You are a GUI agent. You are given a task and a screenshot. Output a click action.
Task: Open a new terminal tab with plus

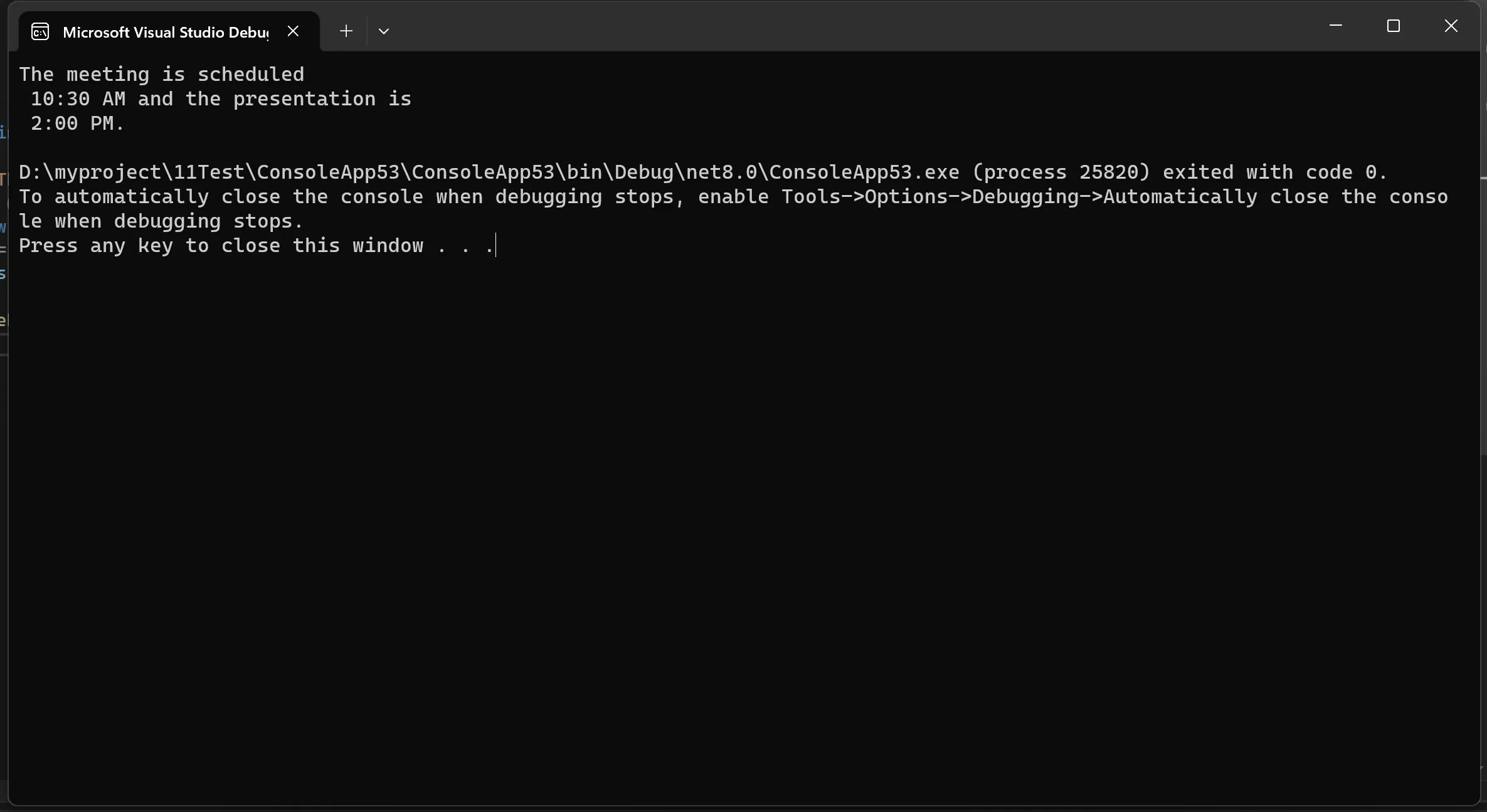click(x=346, y=31)
